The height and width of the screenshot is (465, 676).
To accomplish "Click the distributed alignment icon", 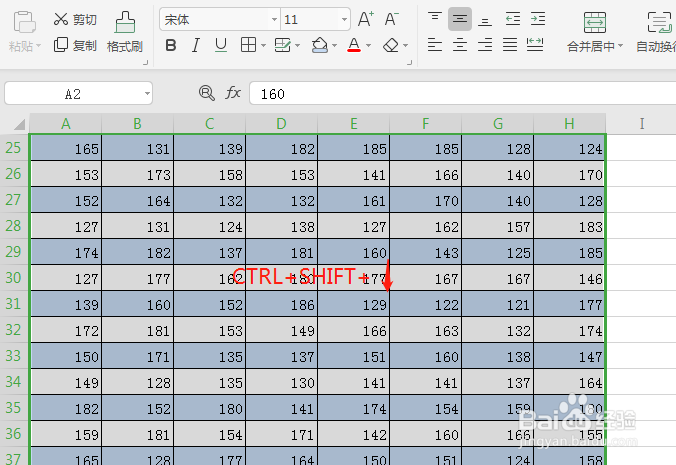I will pyautogui.click(x=535, y=44).
